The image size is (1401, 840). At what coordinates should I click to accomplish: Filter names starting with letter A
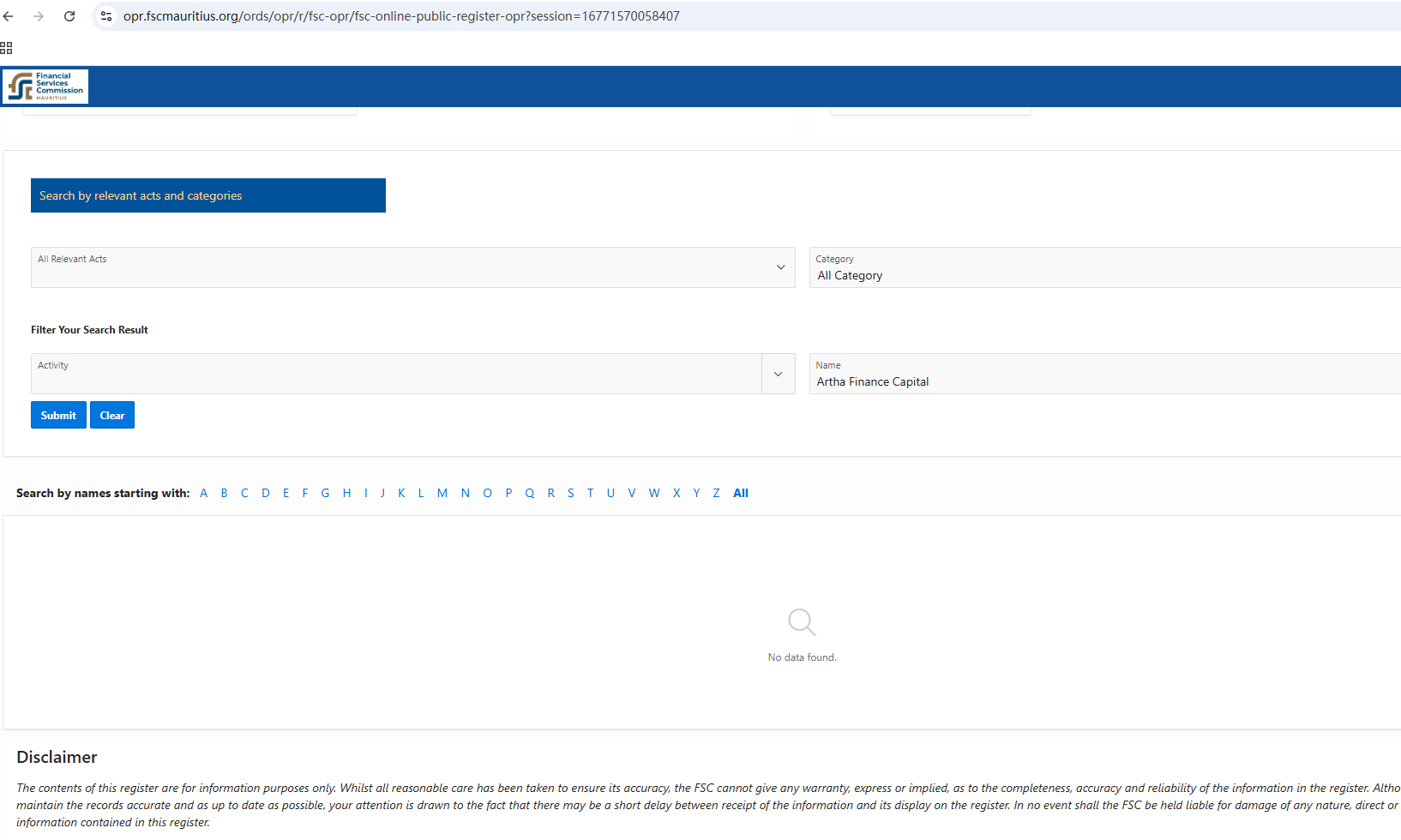tap(204, 493)
